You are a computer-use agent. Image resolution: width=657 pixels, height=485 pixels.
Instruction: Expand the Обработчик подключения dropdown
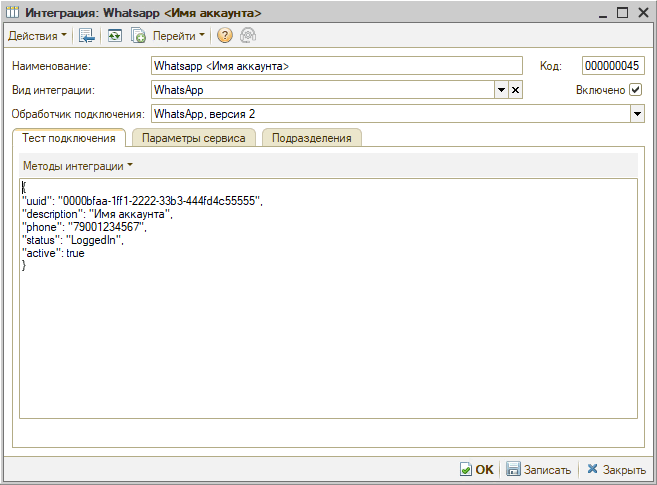pyautogui.click(x=637, y=114)
